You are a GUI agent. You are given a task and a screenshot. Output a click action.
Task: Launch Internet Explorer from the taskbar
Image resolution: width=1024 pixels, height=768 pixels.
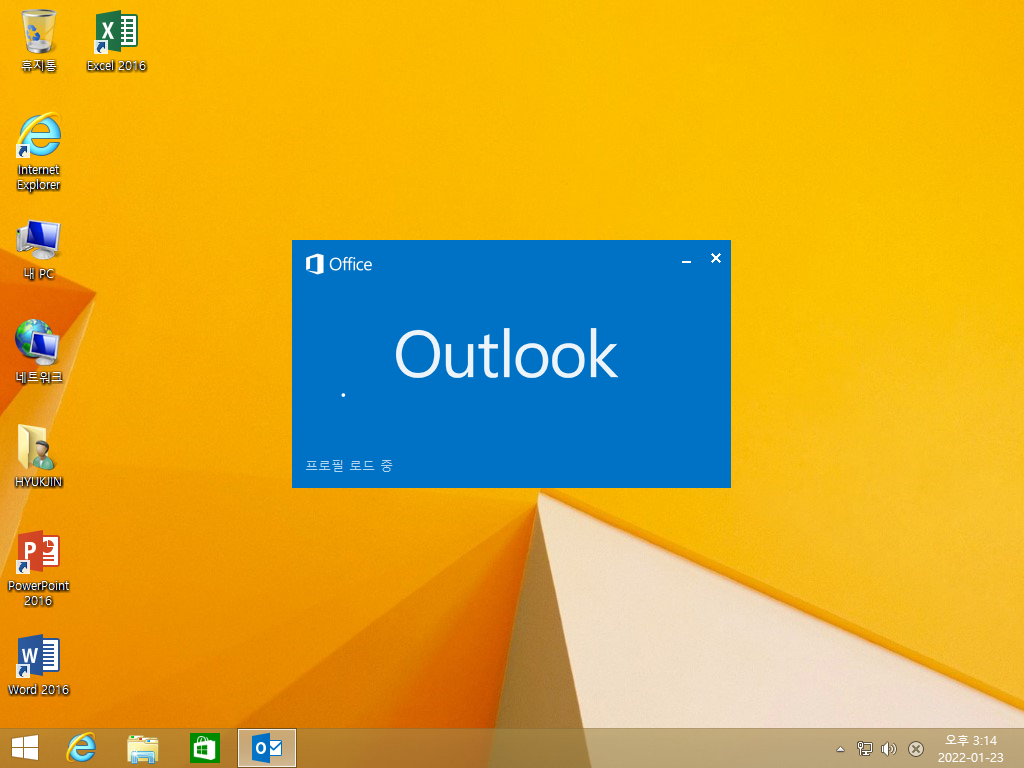(82, 748)
